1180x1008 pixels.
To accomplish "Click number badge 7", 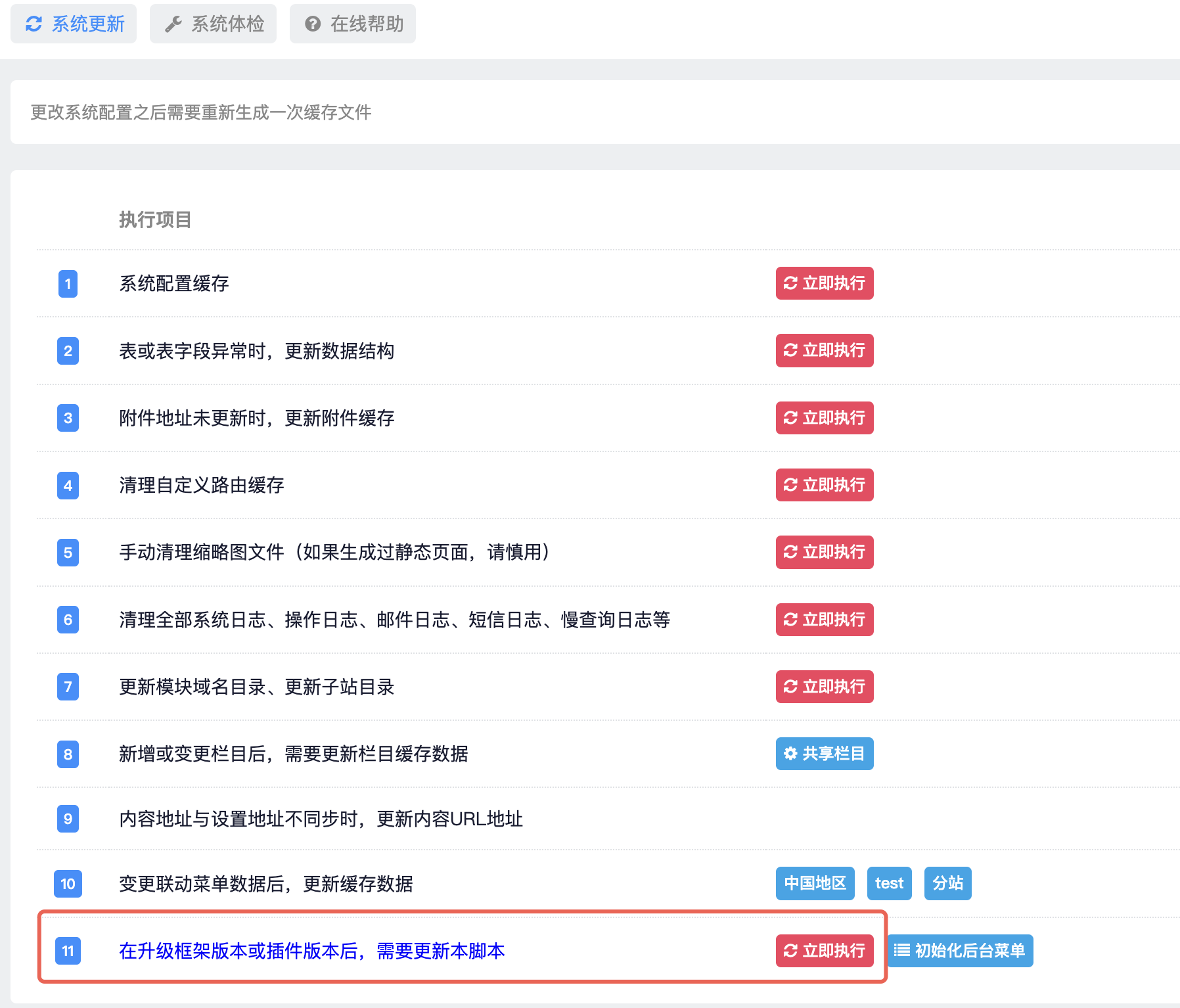I will coord(68,687).
